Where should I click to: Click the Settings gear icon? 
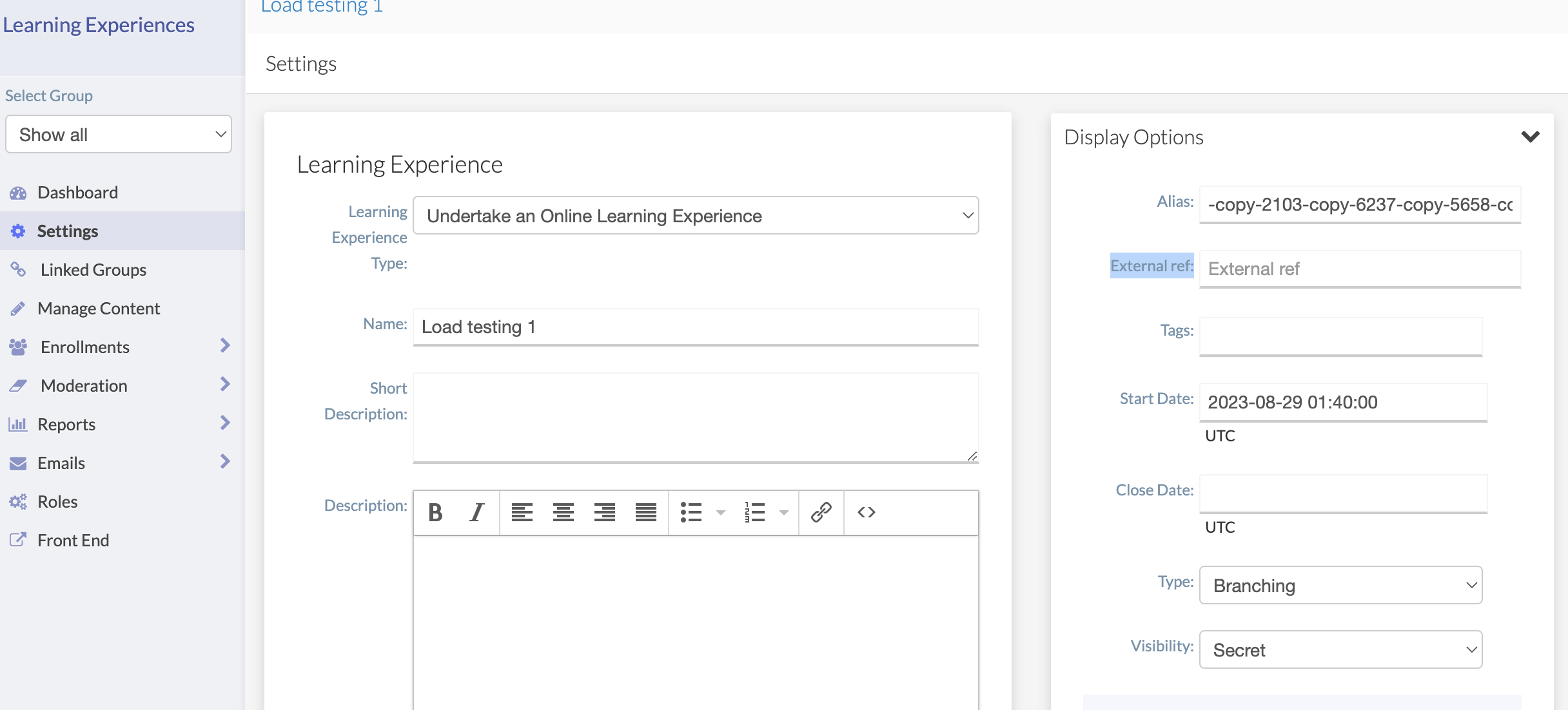click(18, 231)
